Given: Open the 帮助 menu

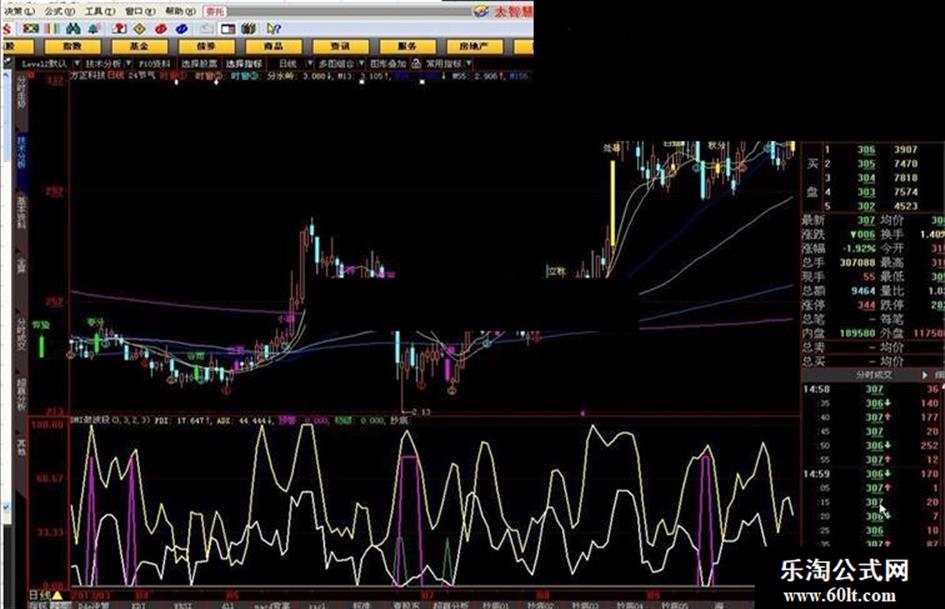Looking at the screenshot, I should (x=180, y=11).
